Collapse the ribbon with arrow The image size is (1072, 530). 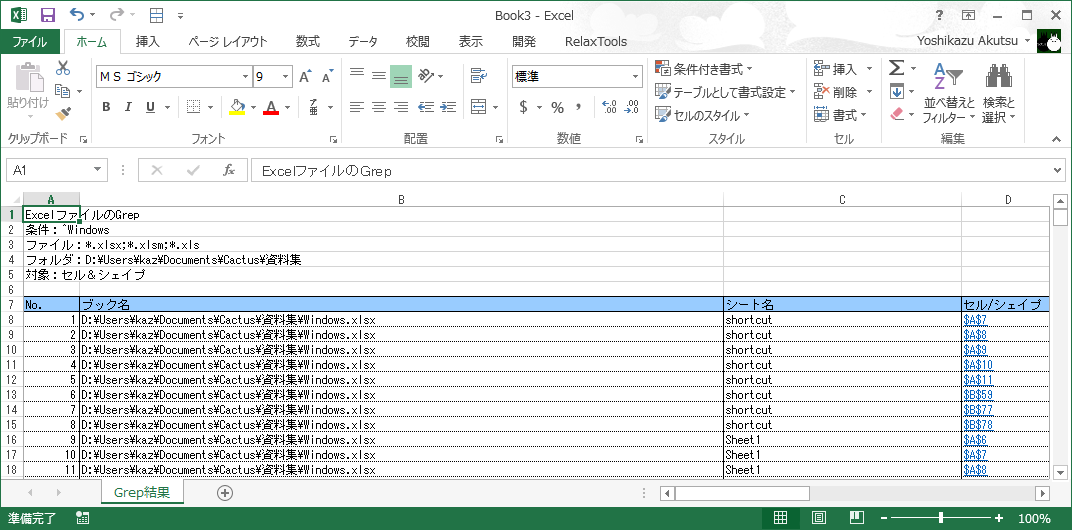1057,139
